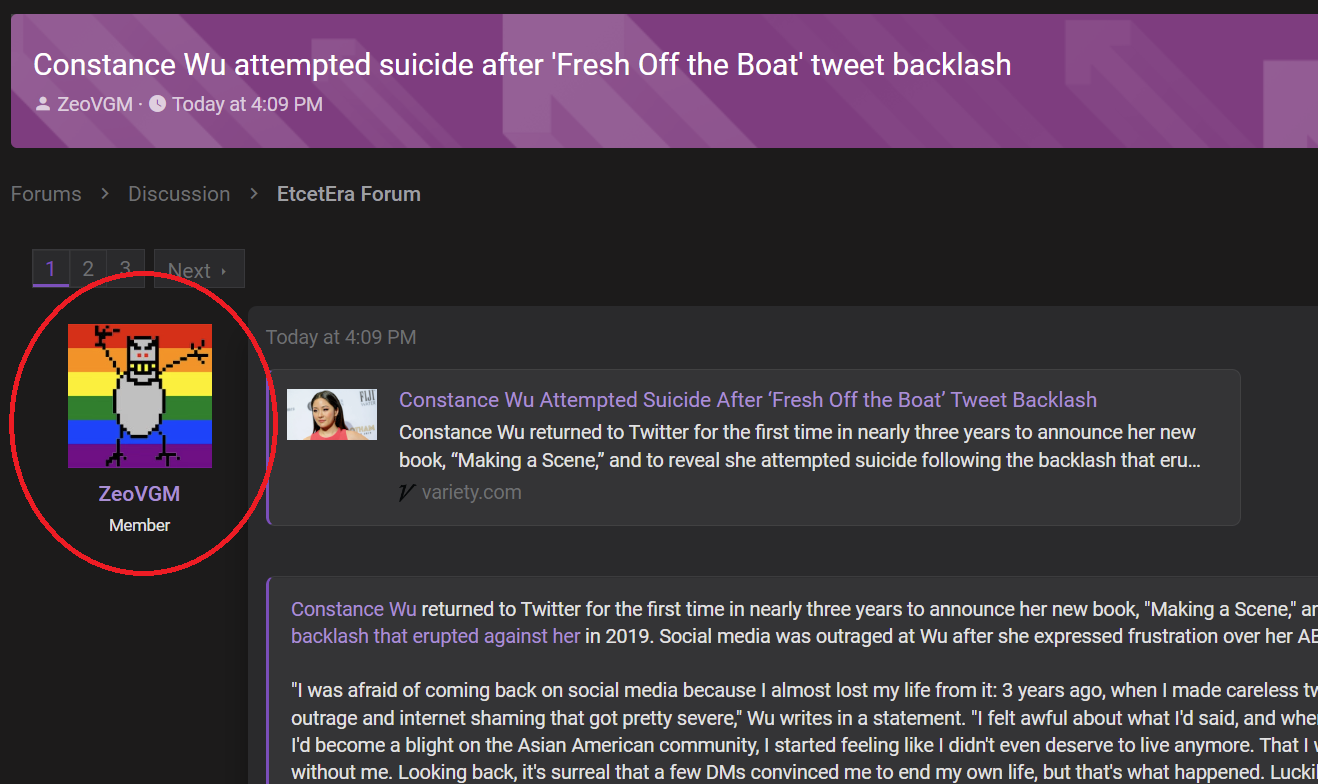
Task: Click the chevron after the Forums breadcrumb
Action: [x=105, y=194]
